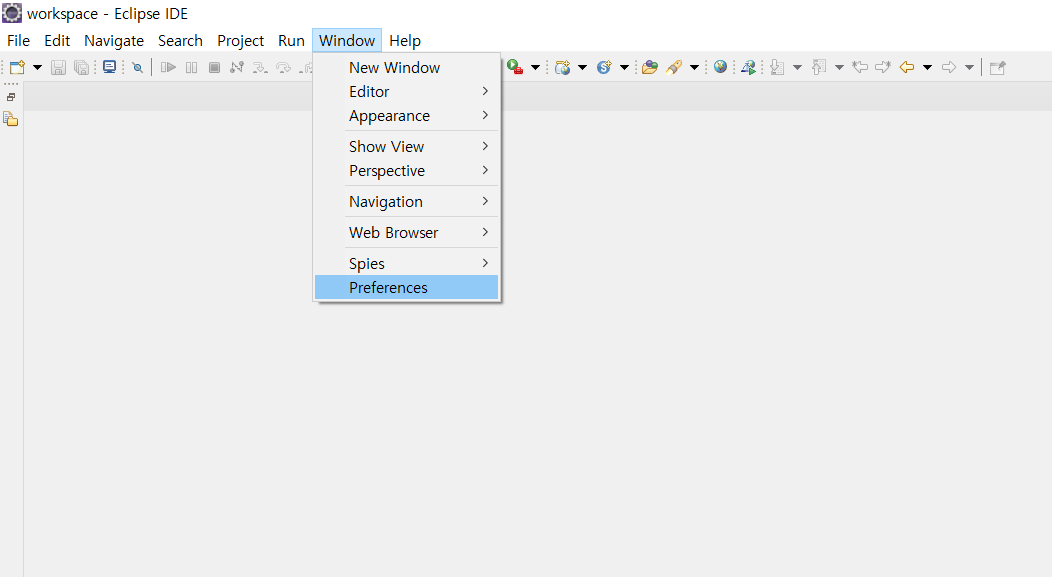Open the Back history dropdown arrow
Screen dimensions: 1052x577
[927, 67]
